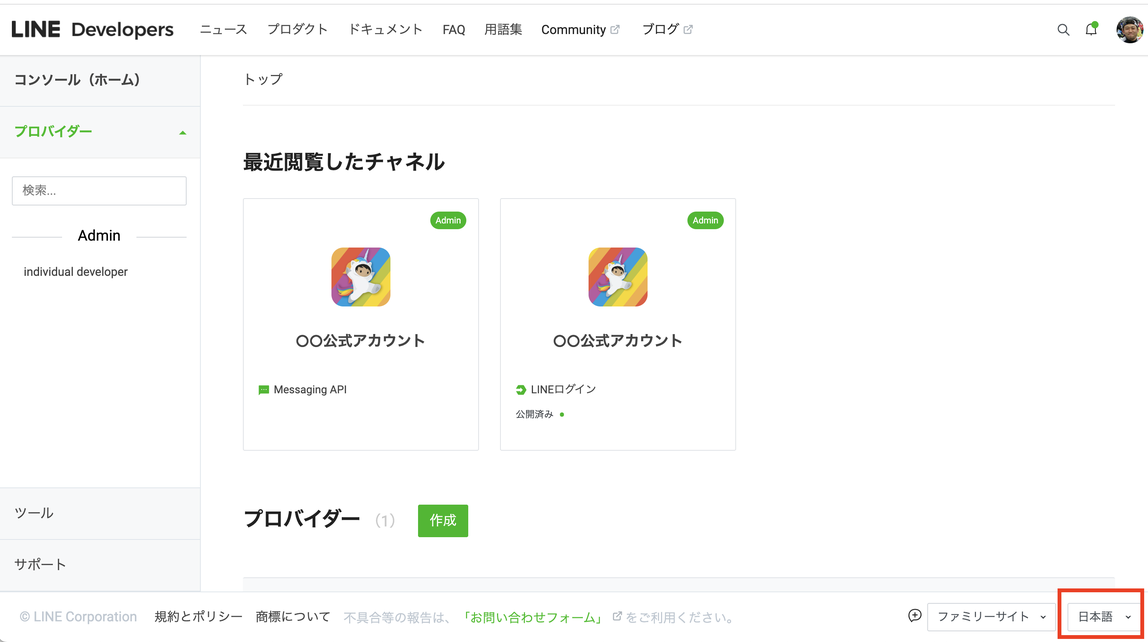This screenshot has height=642, width=1148.
Task: Click the Messaging API label text
Action: (x=310, y=389)
